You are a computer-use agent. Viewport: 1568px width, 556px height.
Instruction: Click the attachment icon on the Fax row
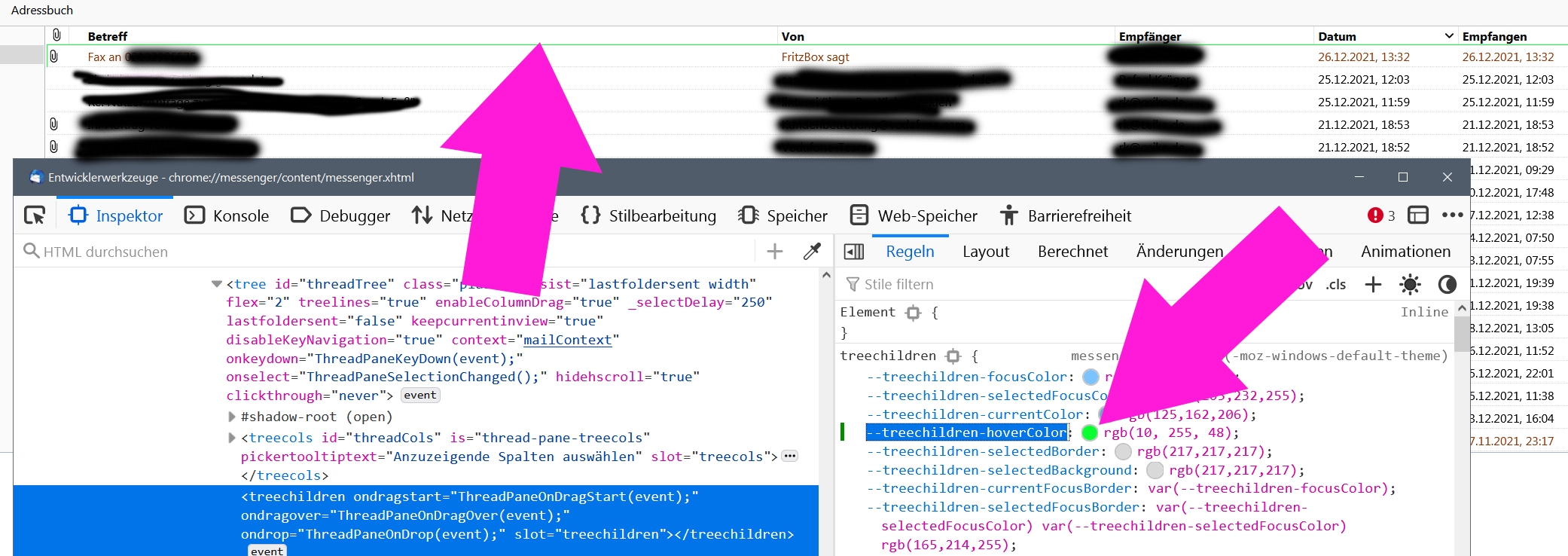[x=53, y=57]
